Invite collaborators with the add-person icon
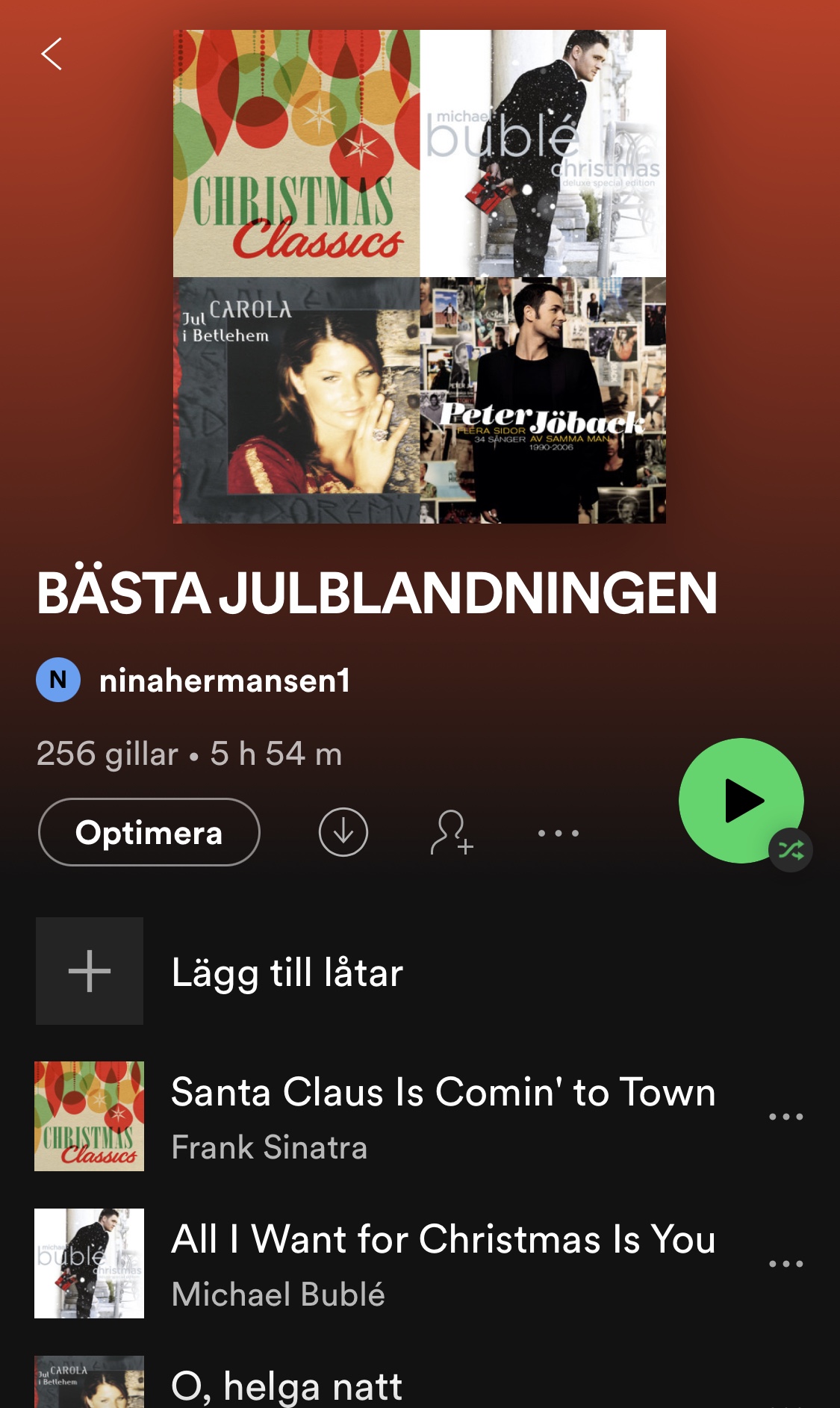 tap(452, 832)
